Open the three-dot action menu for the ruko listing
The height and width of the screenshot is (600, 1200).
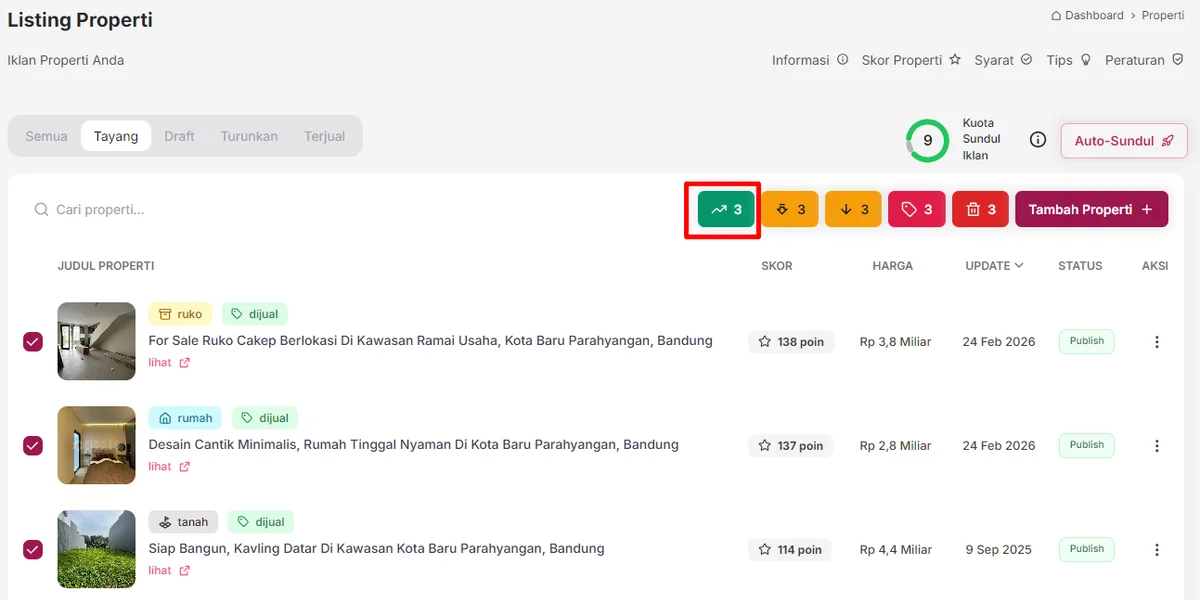[x=1157, y=342]
